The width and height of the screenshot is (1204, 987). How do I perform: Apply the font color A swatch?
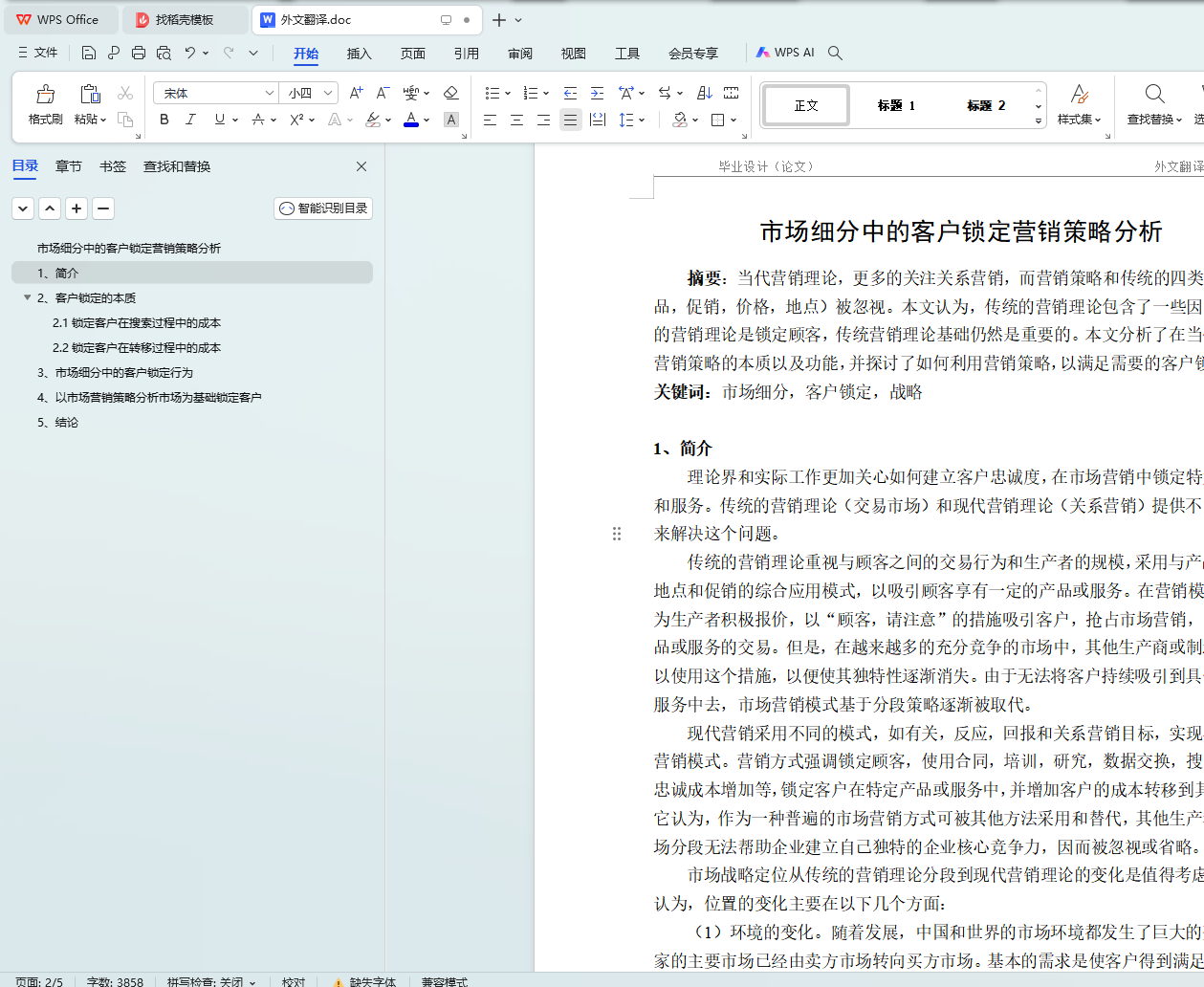pos(411,120)
